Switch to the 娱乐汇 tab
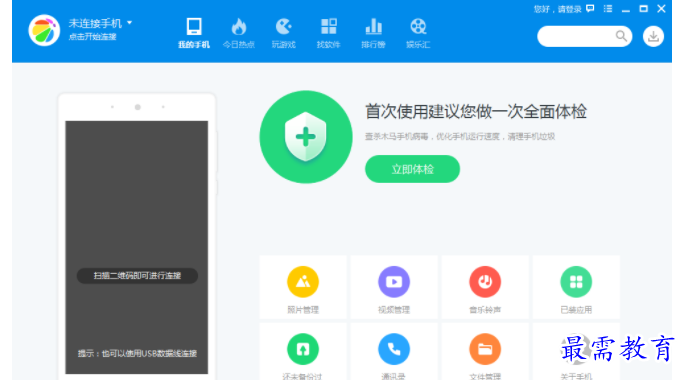The height and width of the screenshot is (380, 683). pos(418,33)
